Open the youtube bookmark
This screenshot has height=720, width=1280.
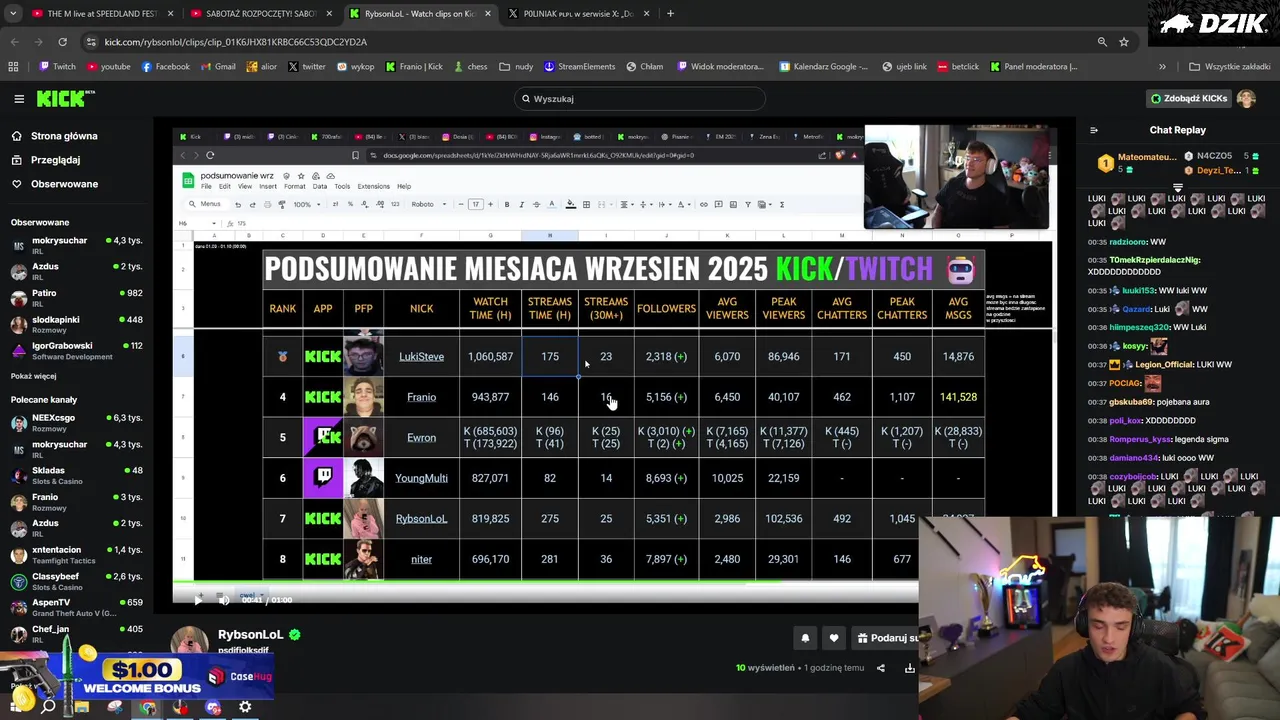(108, 67)
